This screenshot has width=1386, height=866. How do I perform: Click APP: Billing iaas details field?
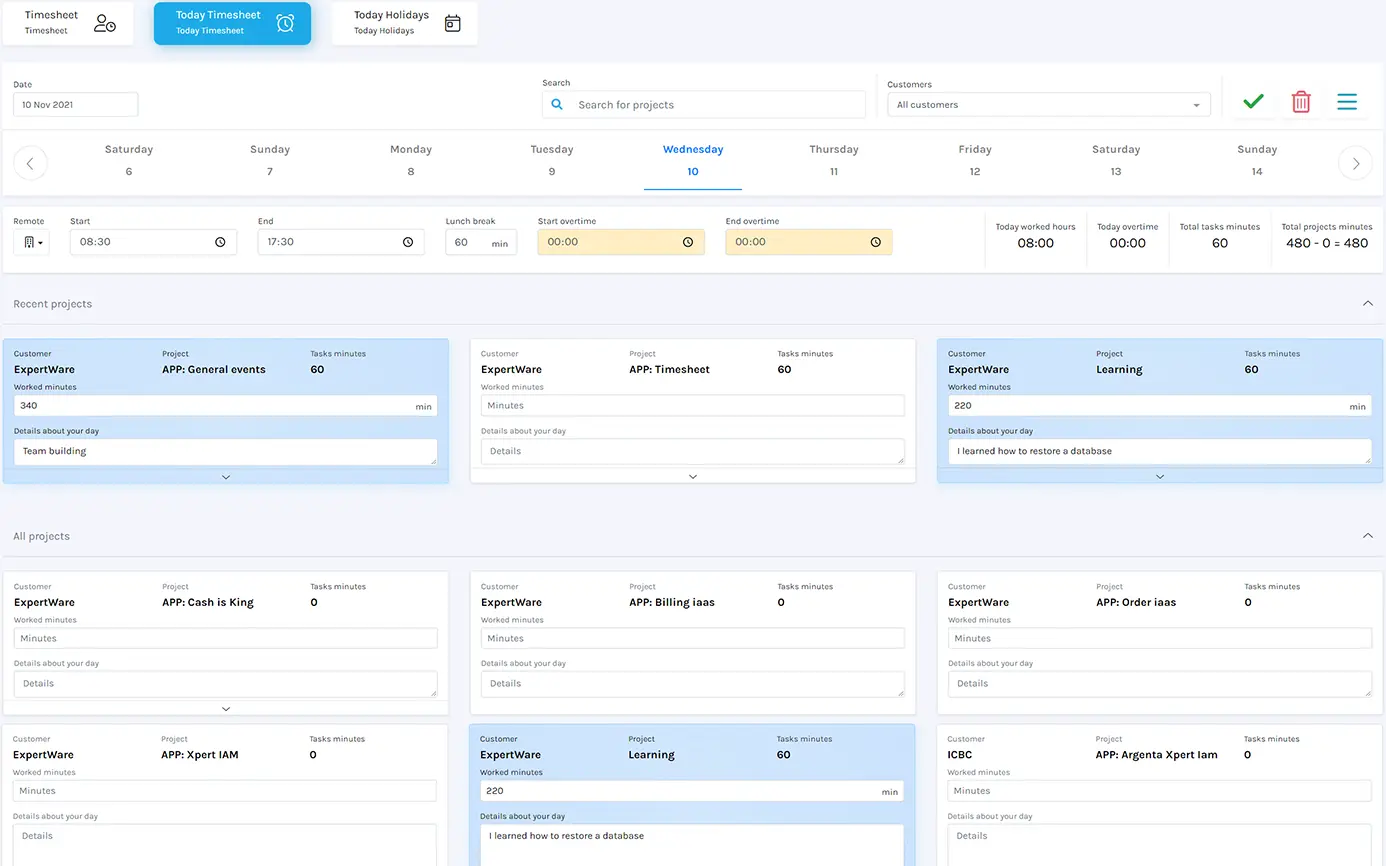pyautogui.click(x=693, y=684)
